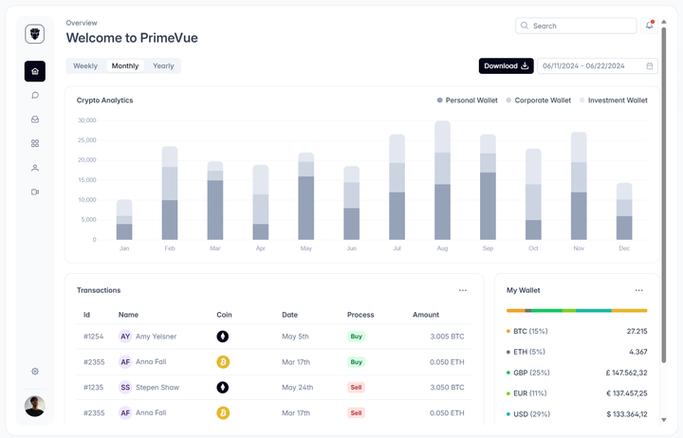Open the inbox icon in sidebar

[35, 119]
